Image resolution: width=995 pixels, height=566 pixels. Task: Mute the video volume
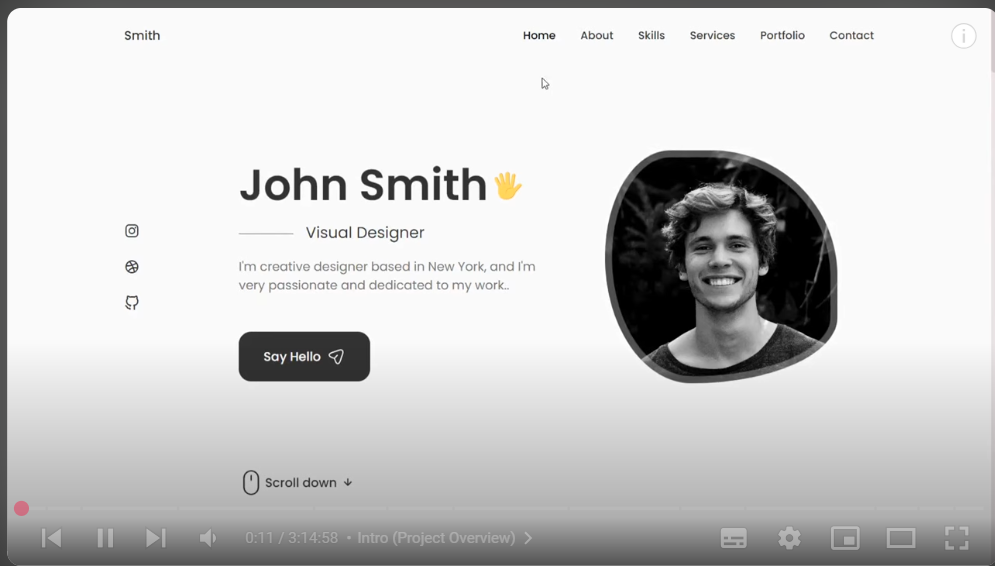pos(208,538)
